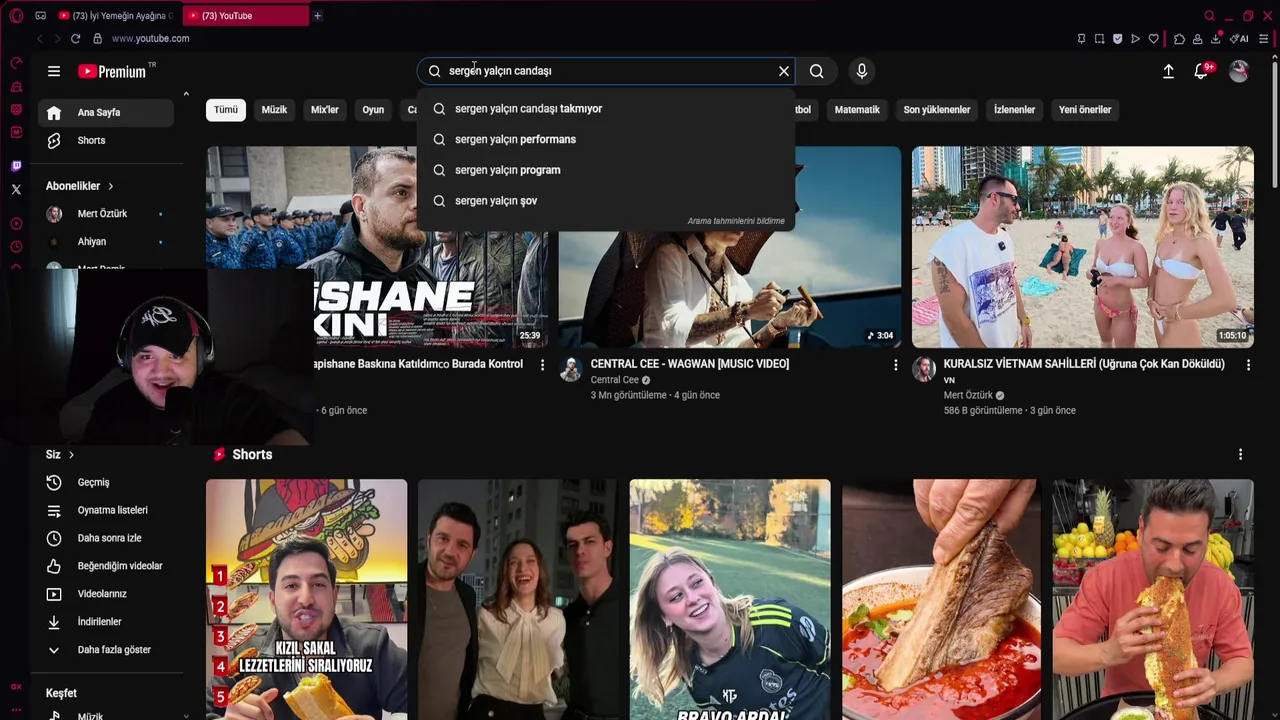Open the browser downloads icon
The height and width of the screenshot is (720, 1280).
coord(1215,39)
